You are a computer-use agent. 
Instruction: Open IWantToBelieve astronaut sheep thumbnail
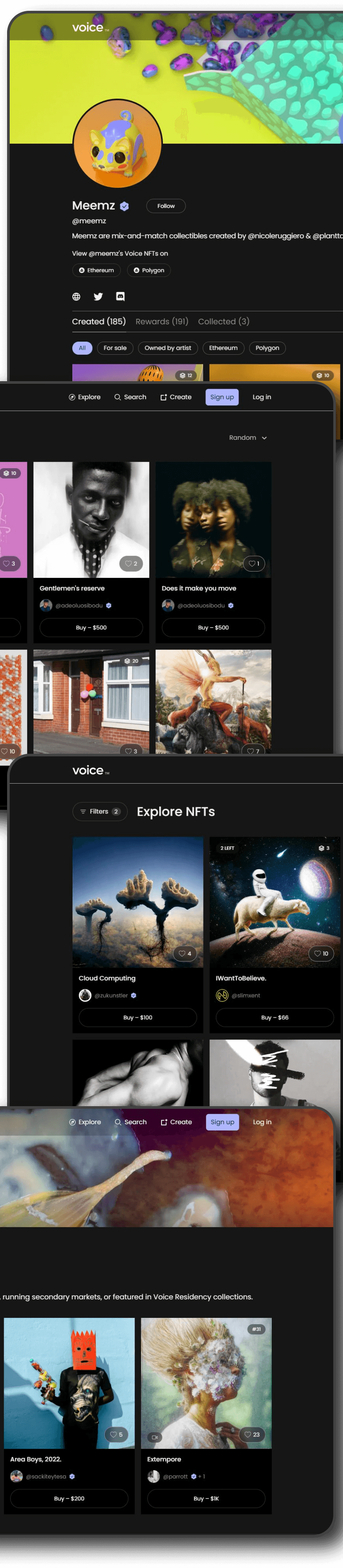(275, 902)
